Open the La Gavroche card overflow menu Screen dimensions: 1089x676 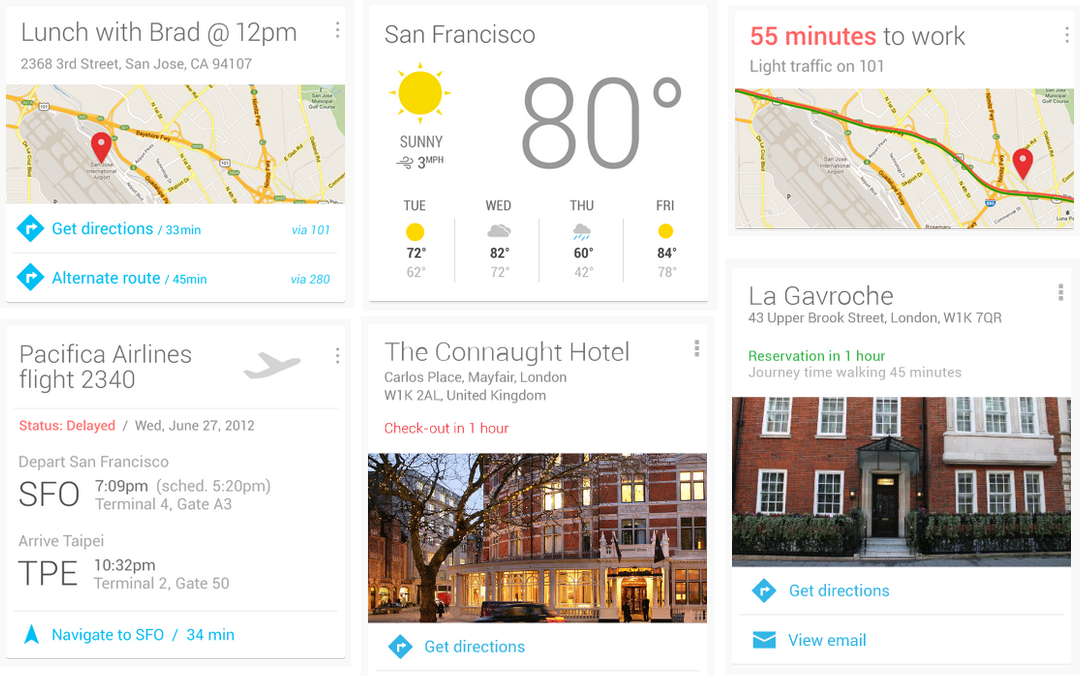coord(1061,292)
